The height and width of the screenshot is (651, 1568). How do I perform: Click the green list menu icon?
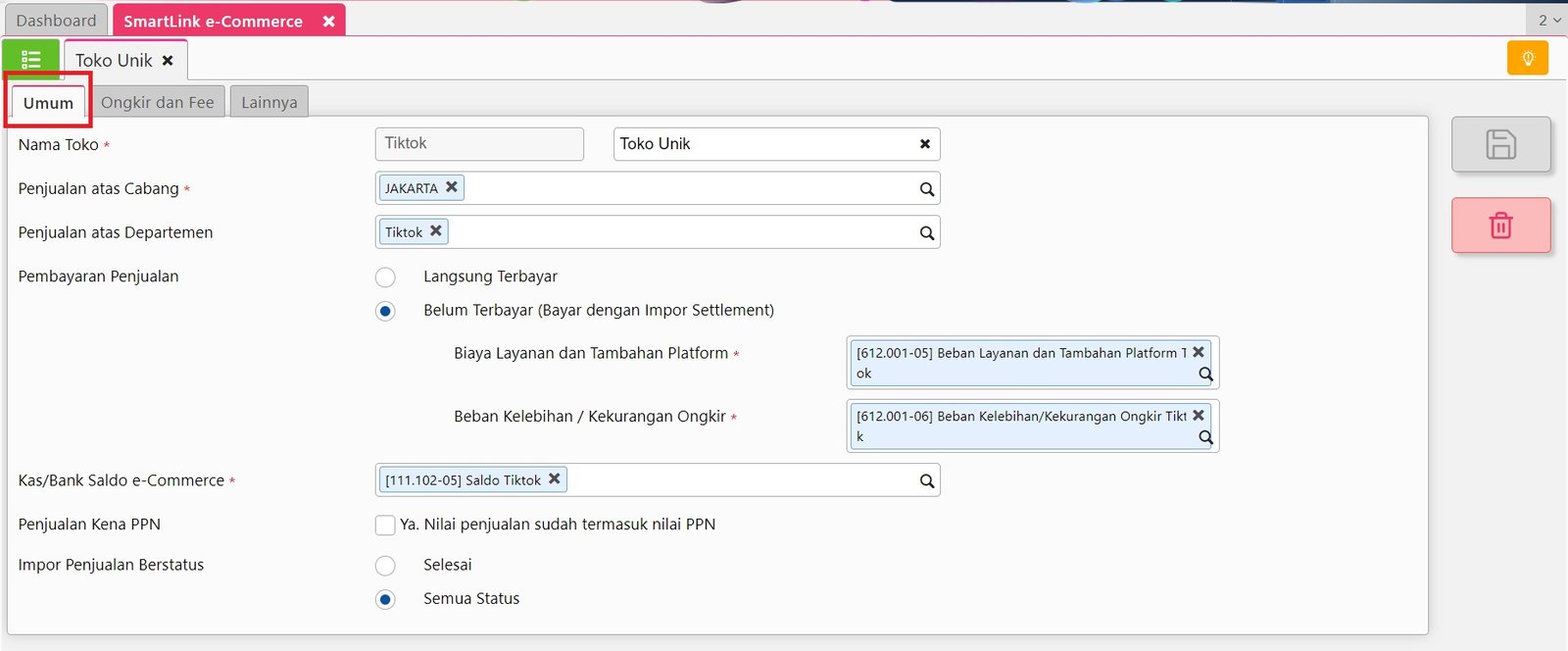coord(30,60)
